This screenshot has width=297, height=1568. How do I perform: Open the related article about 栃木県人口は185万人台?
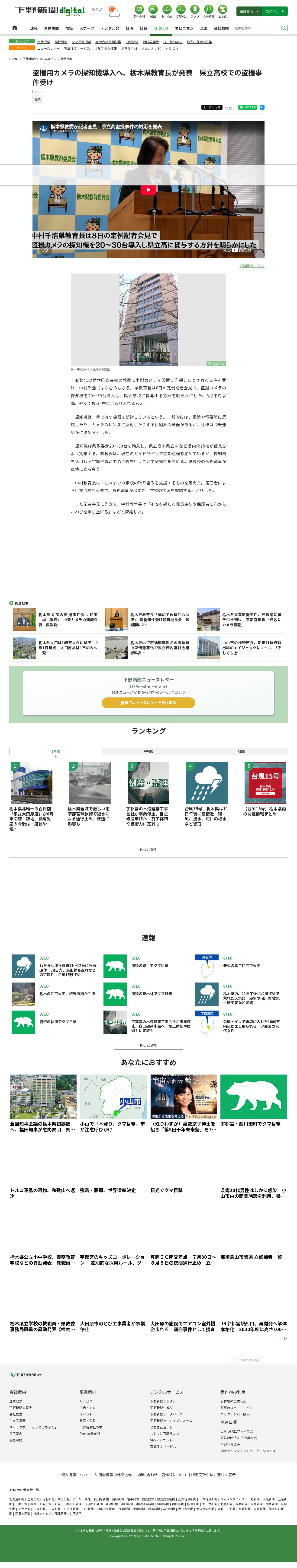pyautogui.click(x=68, y=648)
